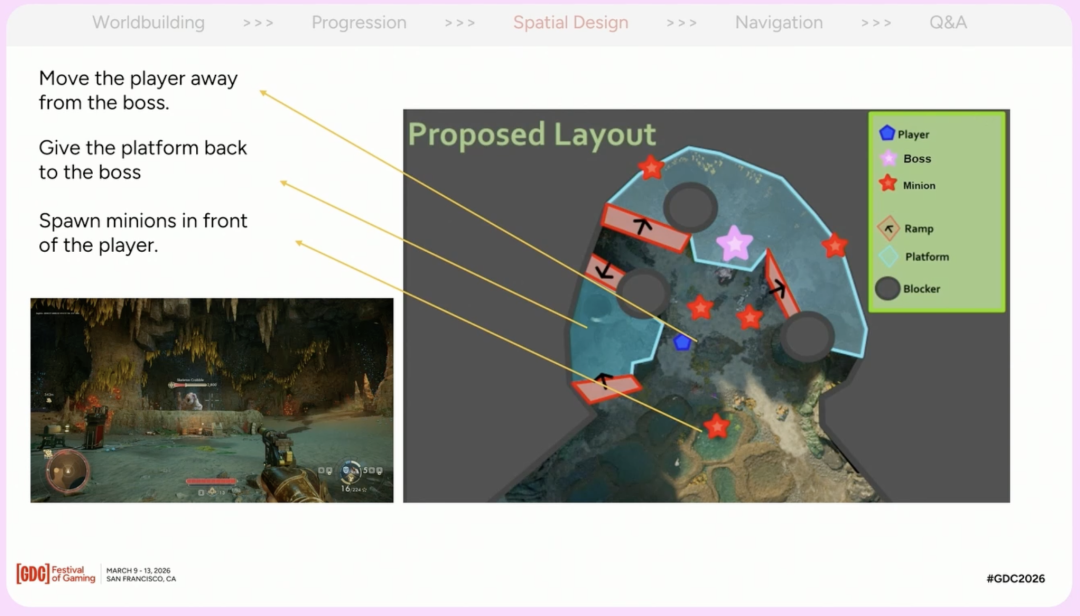Click the #GDC2026 hashtag

pyautogui.click(x=1015, y=579)
